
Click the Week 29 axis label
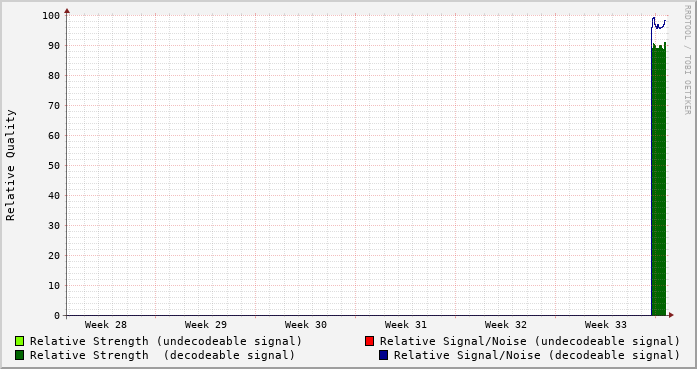pyautogui.click(x=206, y=325)
